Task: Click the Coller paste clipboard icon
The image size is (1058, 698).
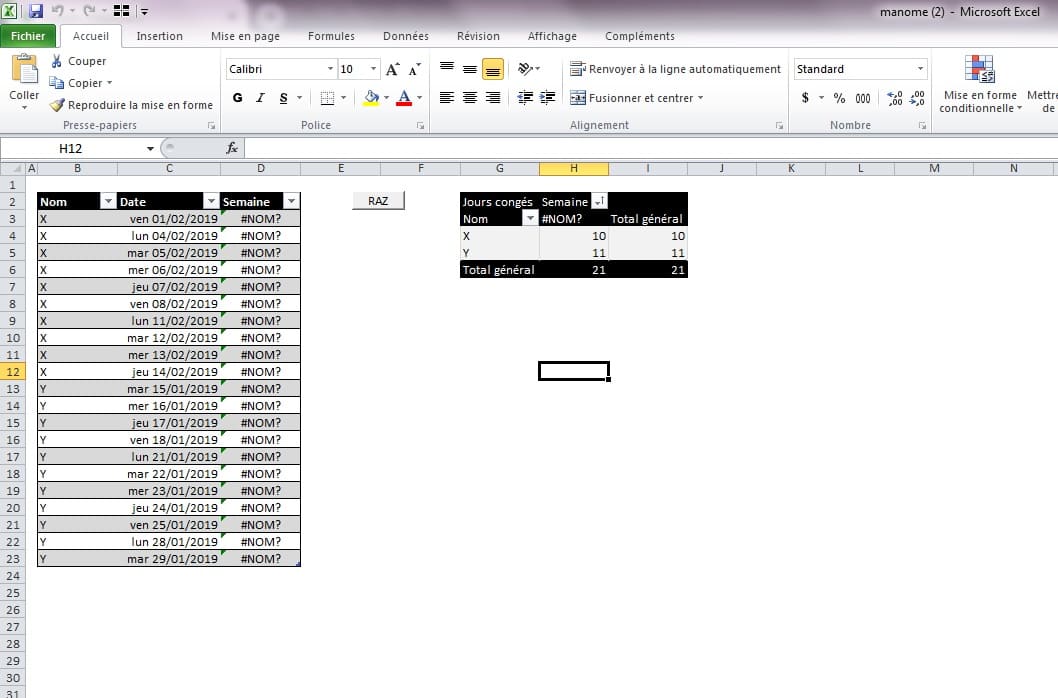Action: click(x=24, y=69)
